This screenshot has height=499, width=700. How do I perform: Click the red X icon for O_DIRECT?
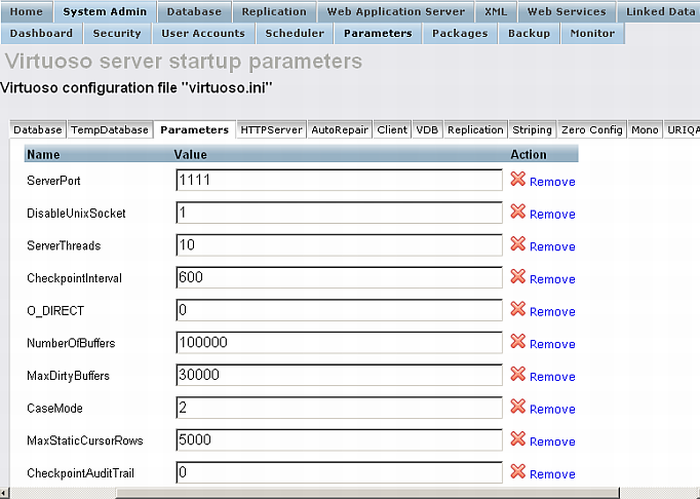coord(518,309)
